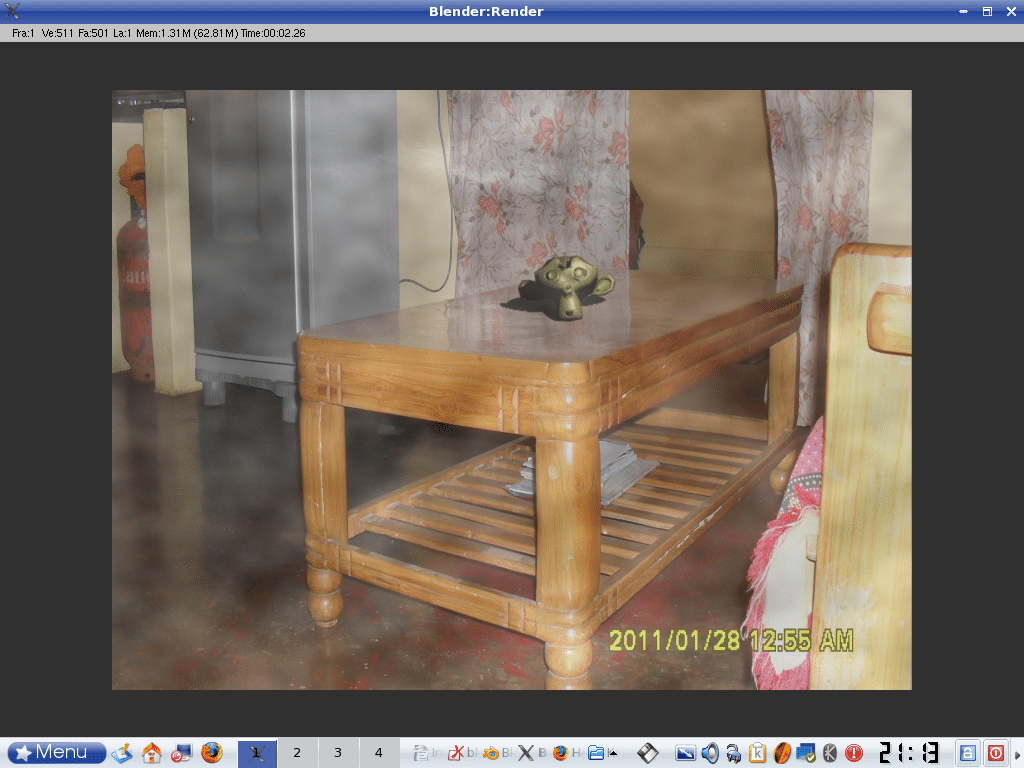The height and width of the screenshot is (768, 1024).
Task: Open the network monitor tray icon with checkmark
Action: [x=806, y=754]
